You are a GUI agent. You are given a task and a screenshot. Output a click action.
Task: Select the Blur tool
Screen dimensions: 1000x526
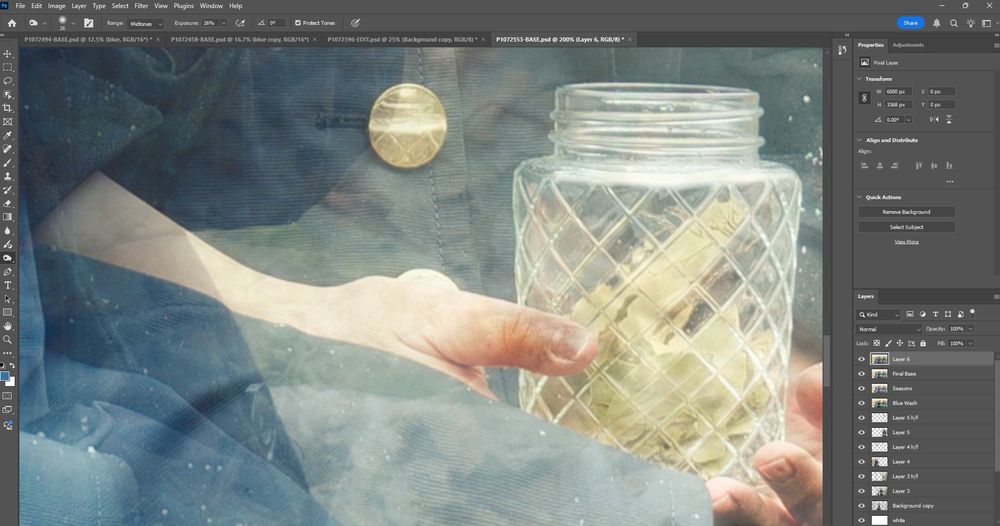pyautogui.click(x=8, y=231)
